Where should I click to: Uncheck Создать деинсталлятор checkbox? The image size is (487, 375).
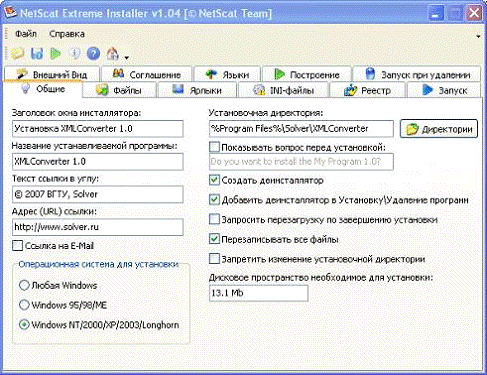[214, 180]
